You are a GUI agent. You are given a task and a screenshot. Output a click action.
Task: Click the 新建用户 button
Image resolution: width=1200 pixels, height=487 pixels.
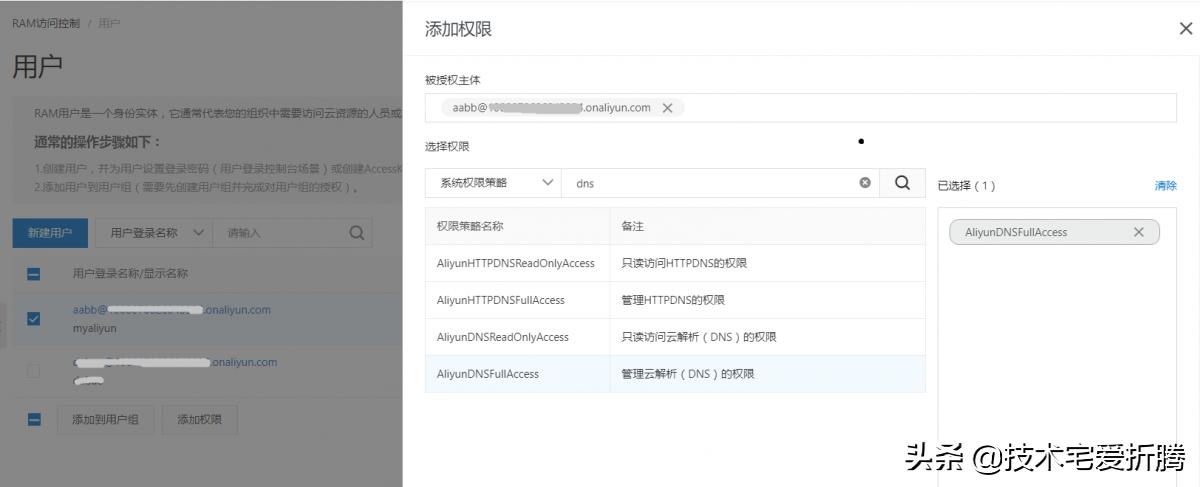click(50, 233)
